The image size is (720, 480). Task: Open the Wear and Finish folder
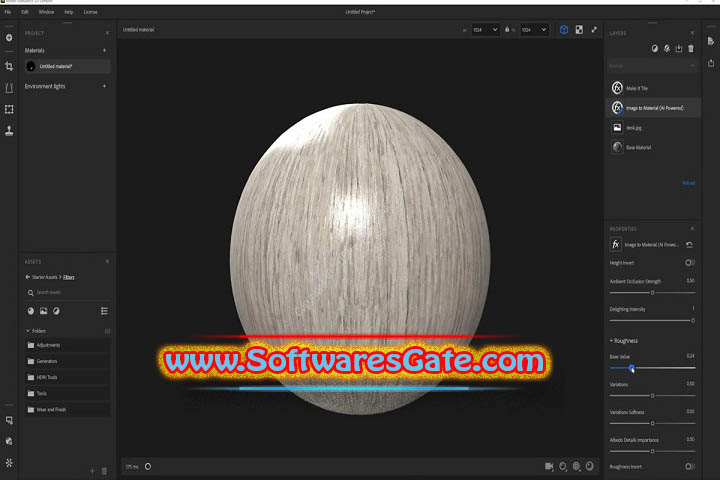pos(68,409)
